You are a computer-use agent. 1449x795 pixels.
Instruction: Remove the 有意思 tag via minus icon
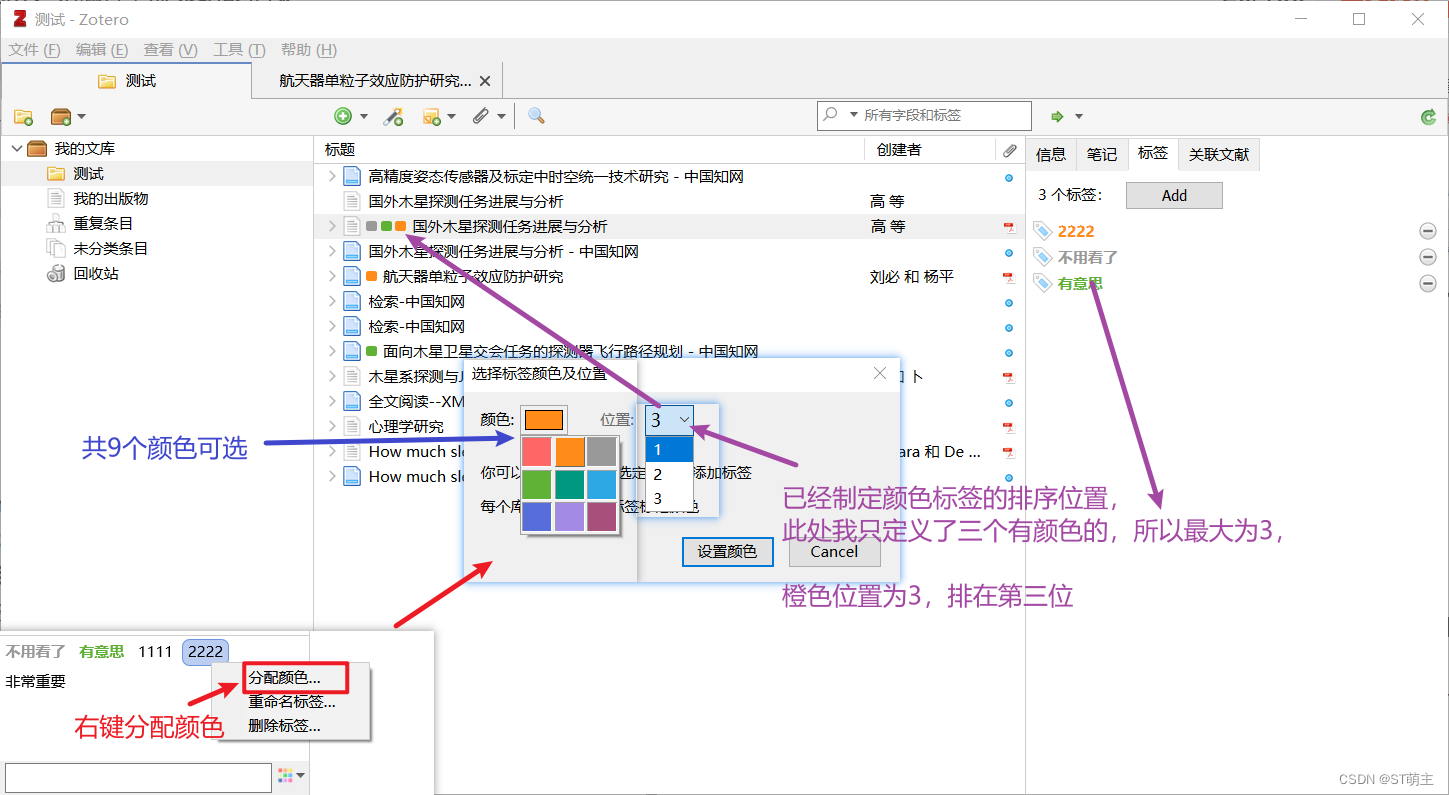point(1428,283)
